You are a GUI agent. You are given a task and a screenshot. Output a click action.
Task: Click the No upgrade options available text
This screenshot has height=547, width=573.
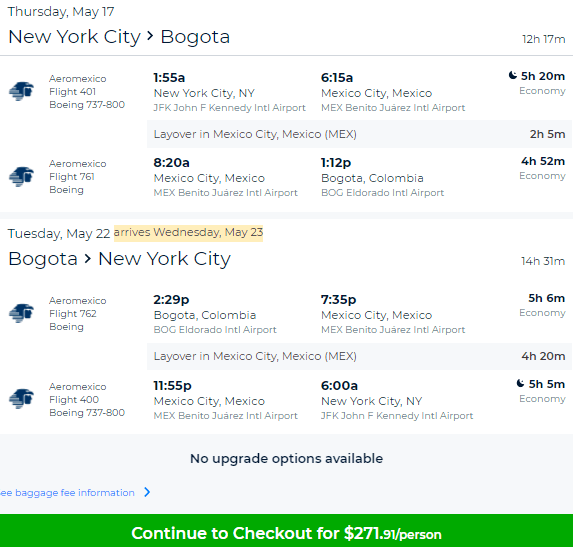(286, 459)
